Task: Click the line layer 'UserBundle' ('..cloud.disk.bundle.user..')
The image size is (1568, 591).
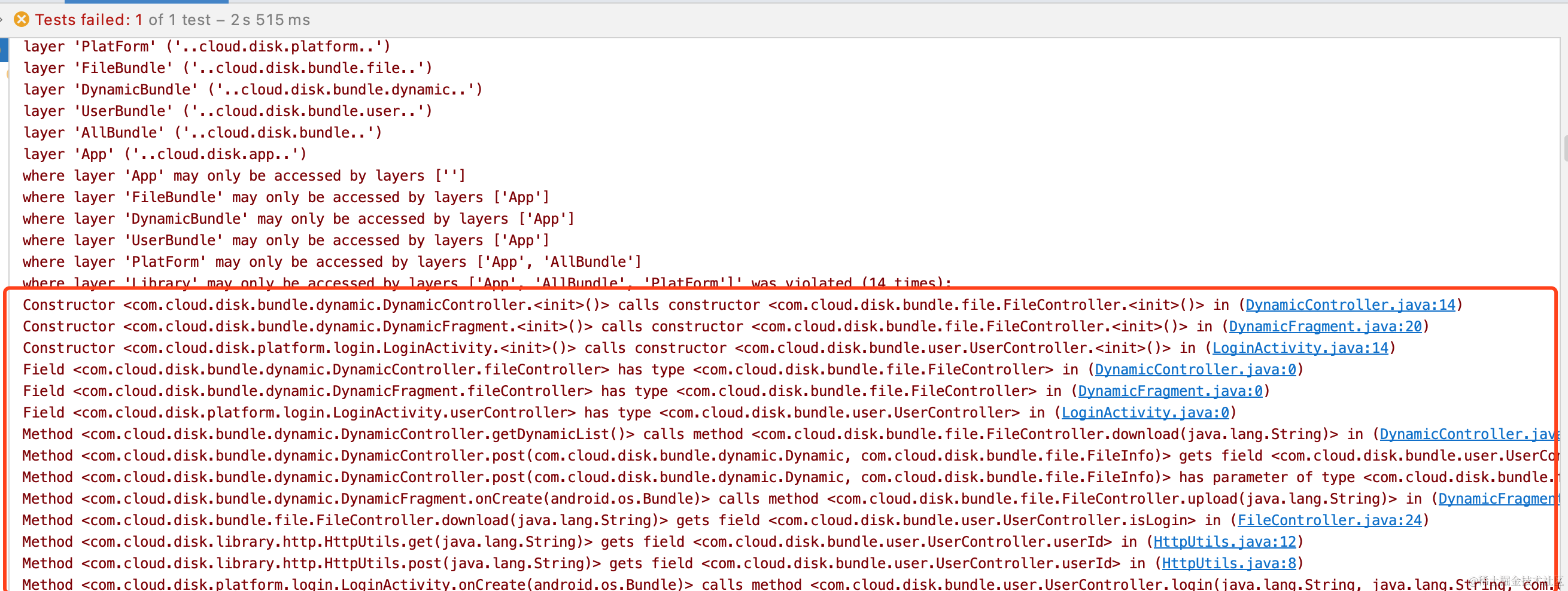Action: click(227, 111)
